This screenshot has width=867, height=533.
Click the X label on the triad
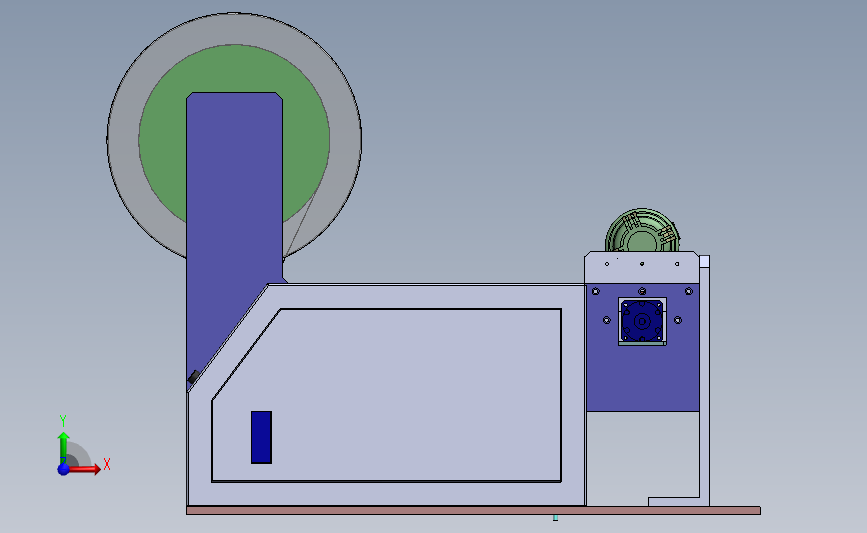click(107, 464)
